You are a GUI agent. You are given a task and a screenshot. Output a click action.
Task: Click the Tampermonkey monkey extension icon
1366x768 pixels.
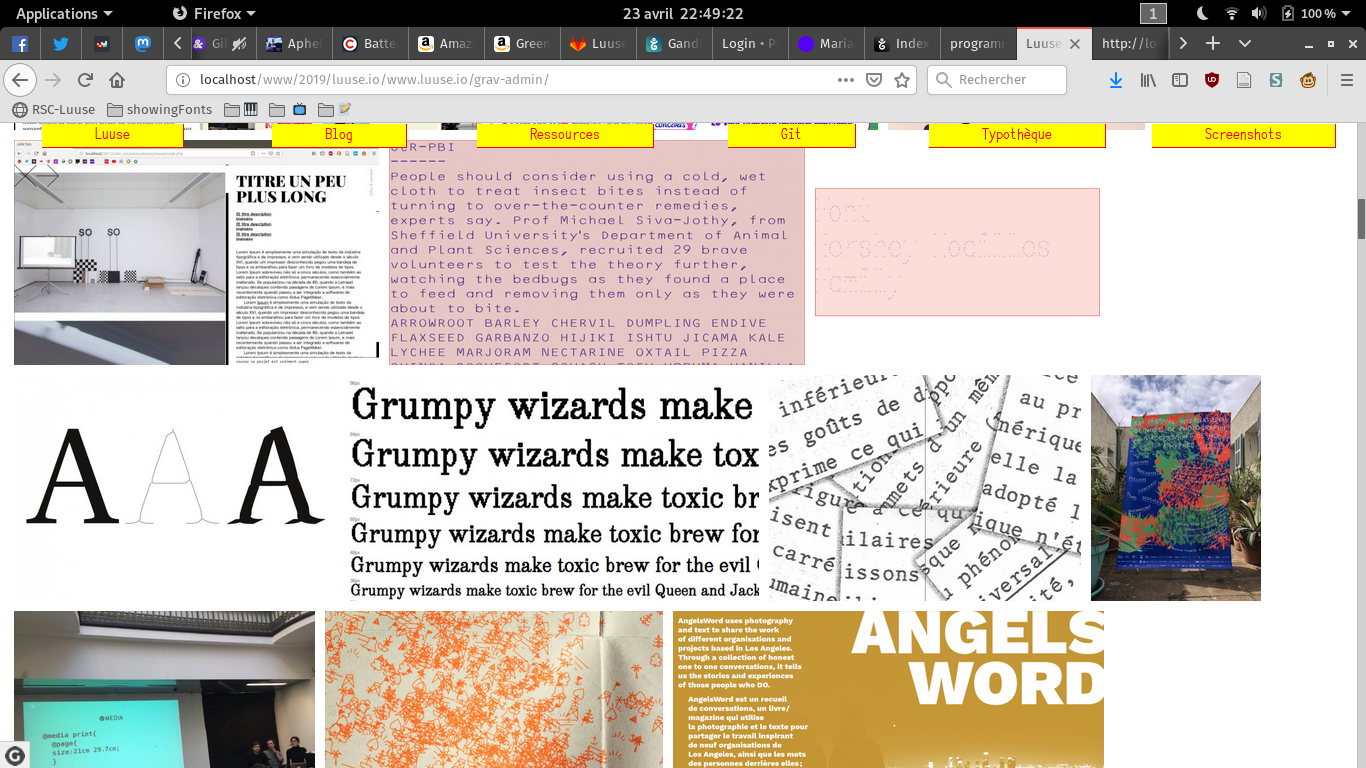[x=1308, y=80]
